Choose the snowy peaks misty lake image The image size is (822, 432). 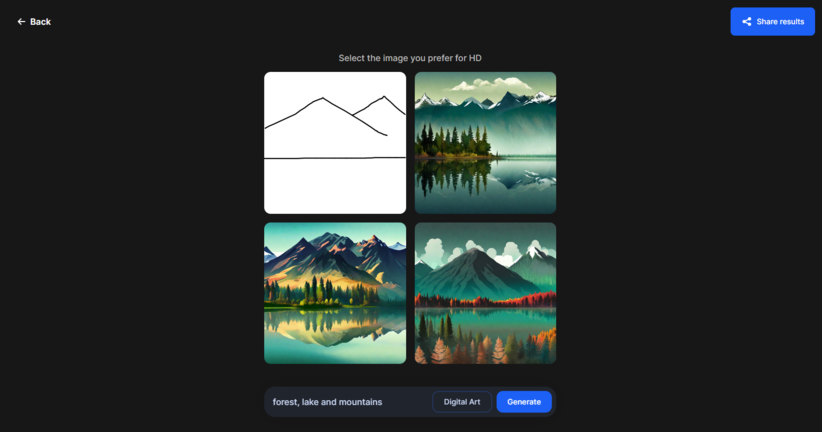[485, 143]
